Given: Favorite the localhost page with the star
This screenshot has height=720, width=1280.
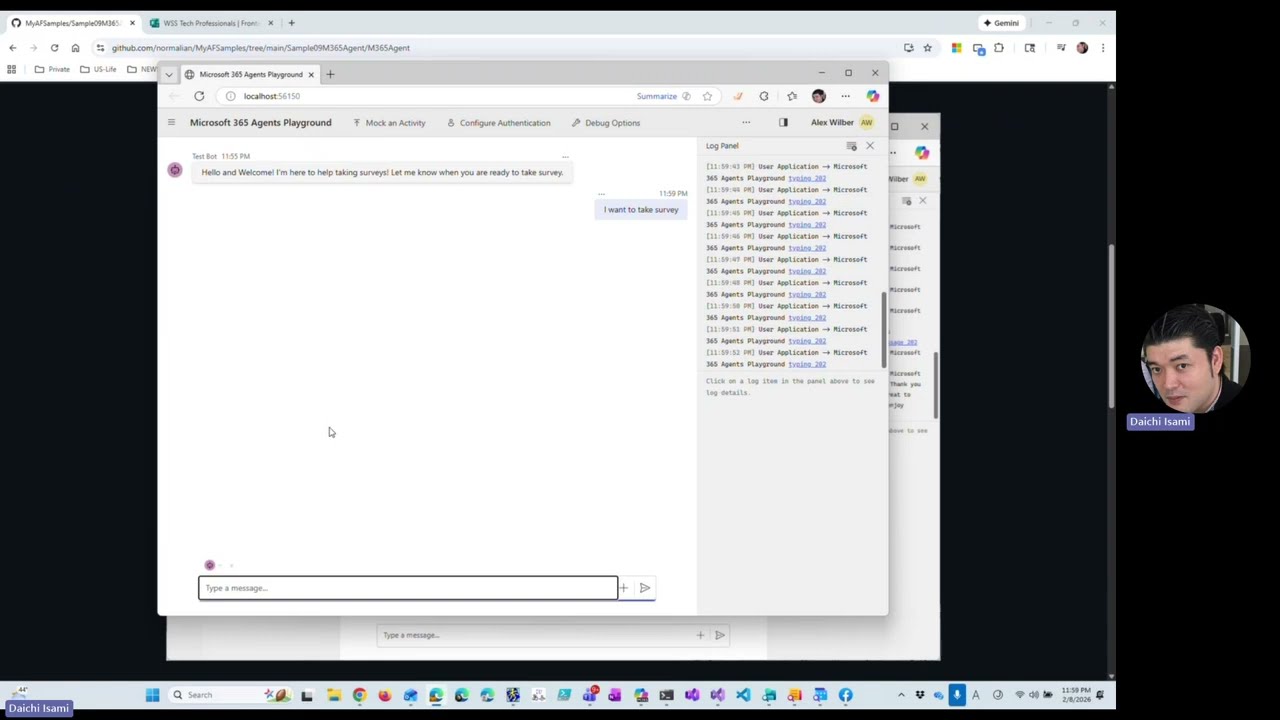Looking at the screenshot, I should click(707, 96).
